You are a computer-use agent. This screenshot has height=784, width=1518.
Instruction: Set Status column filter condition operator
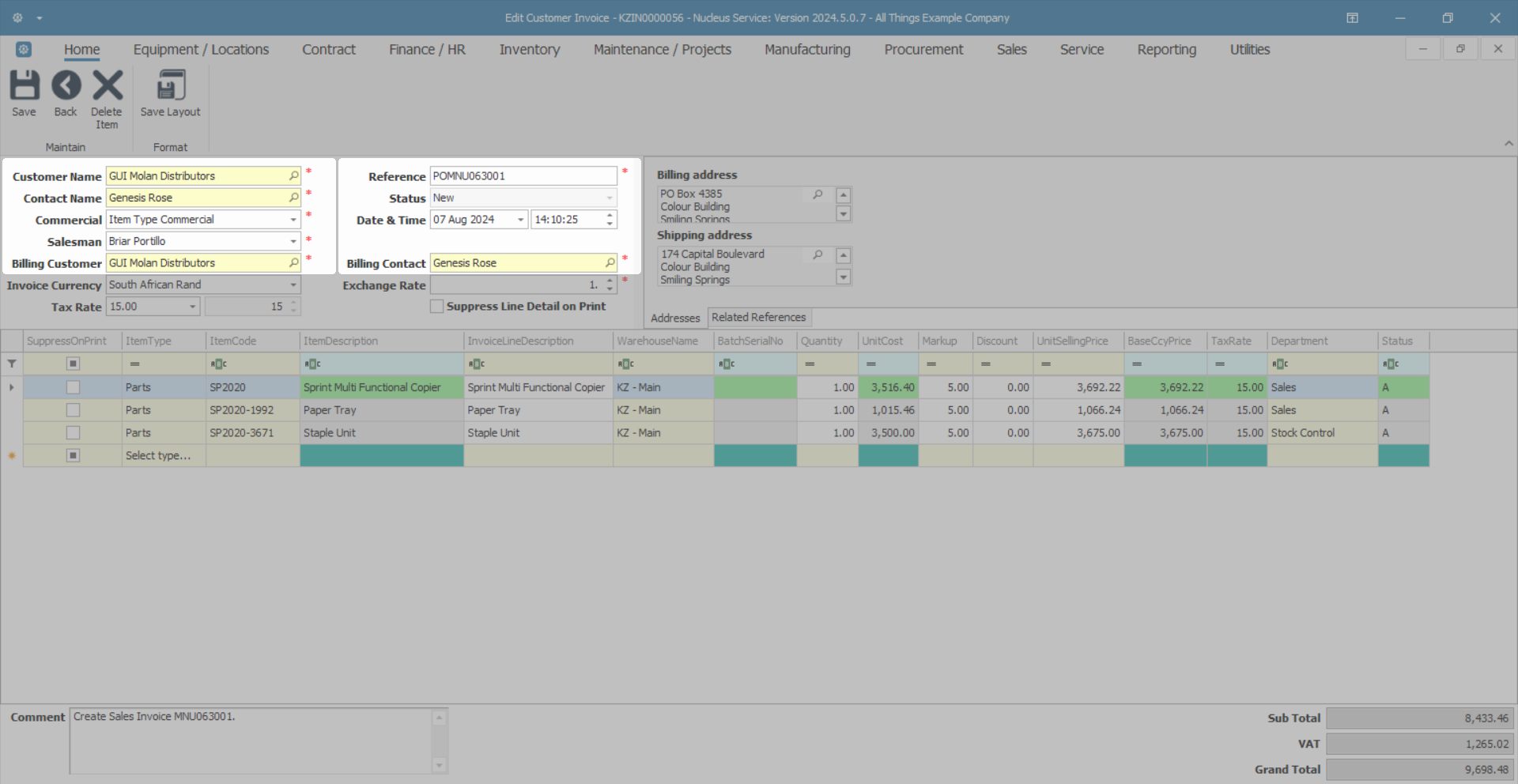1391,364
